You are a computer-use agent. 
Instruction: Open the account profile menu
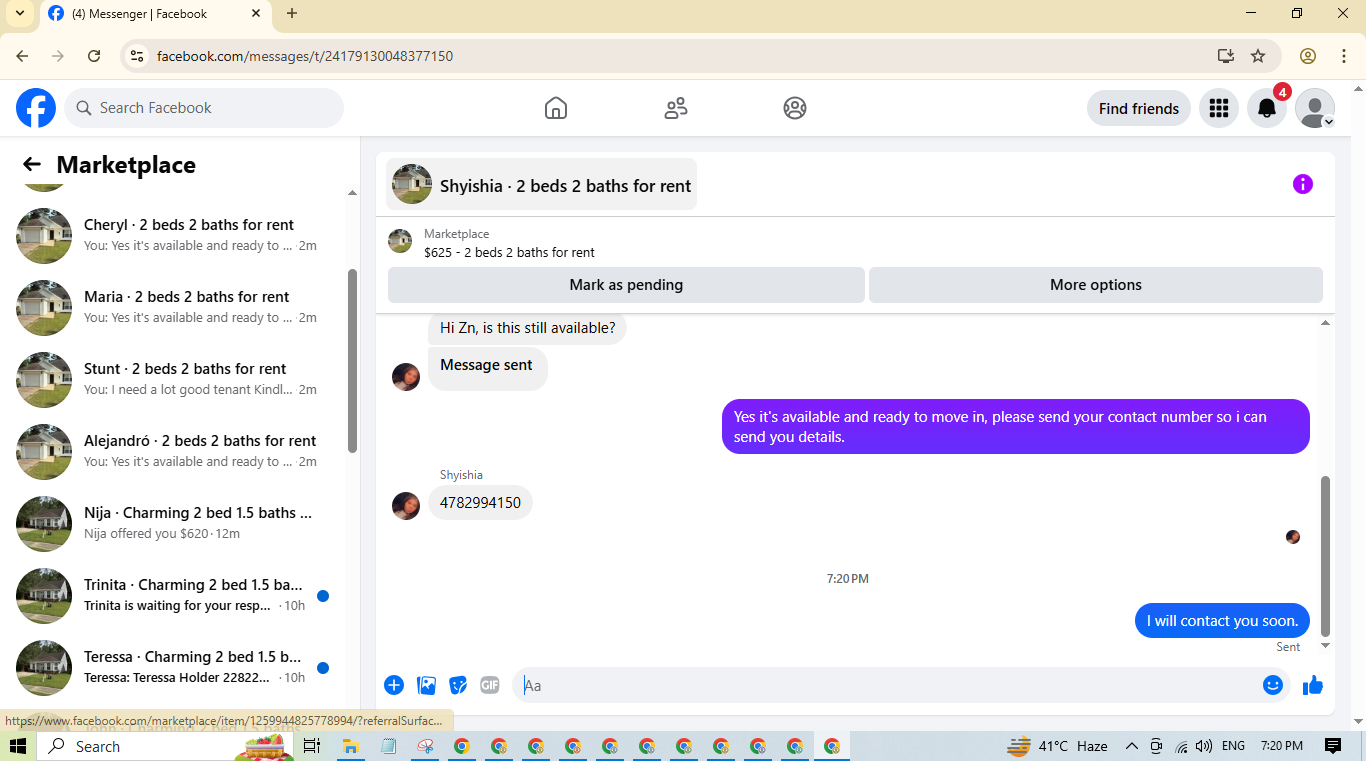pyautogui.click(x=1315, y=108)
